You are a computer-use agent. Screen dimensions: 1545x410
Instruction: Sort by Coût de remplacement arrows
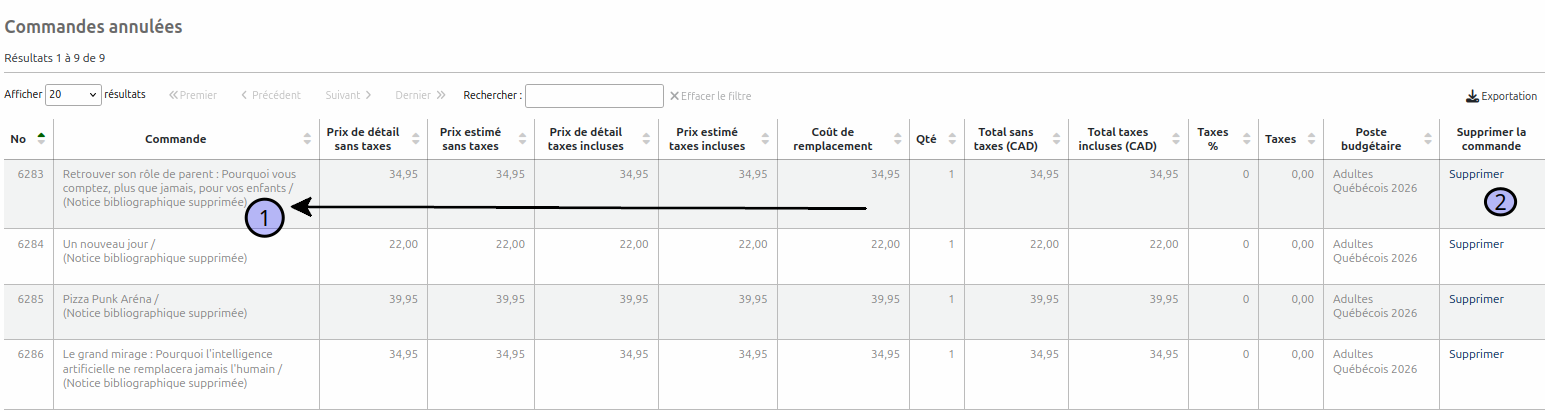click(x=898, y=139)
